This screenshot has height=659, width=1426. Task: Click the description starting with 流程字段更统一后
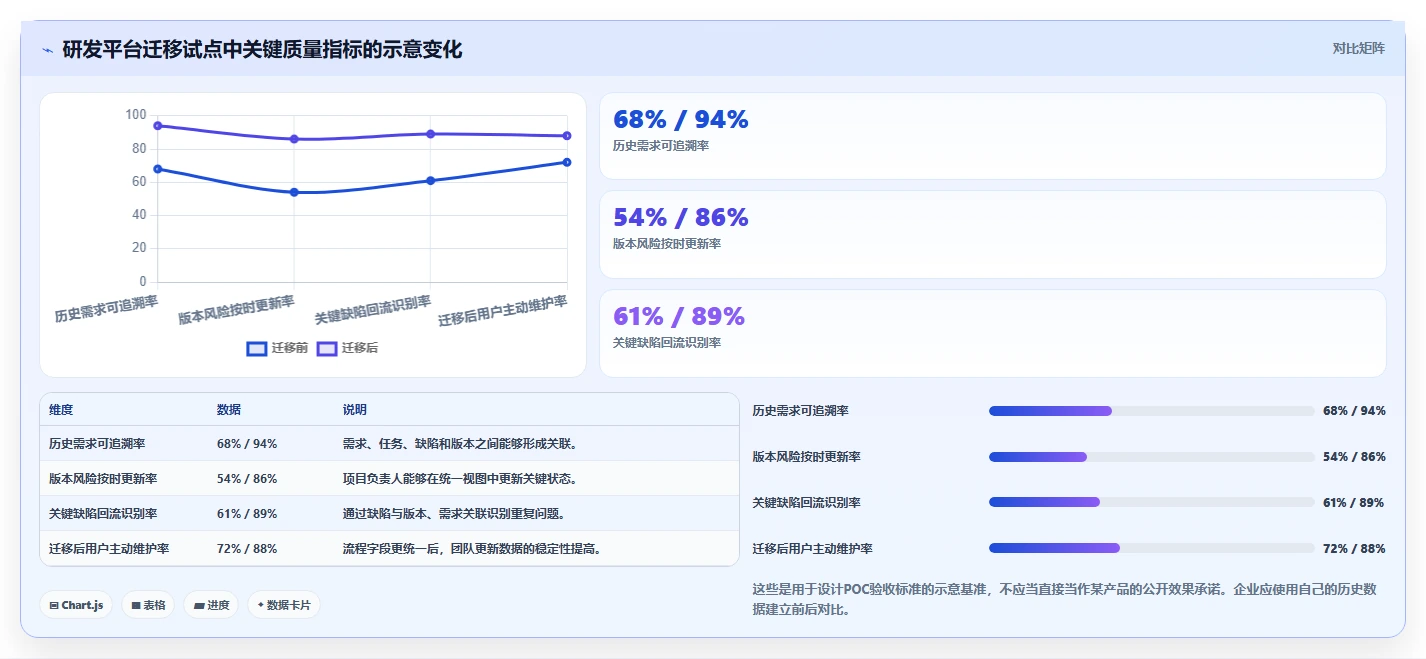coord(472,549)
